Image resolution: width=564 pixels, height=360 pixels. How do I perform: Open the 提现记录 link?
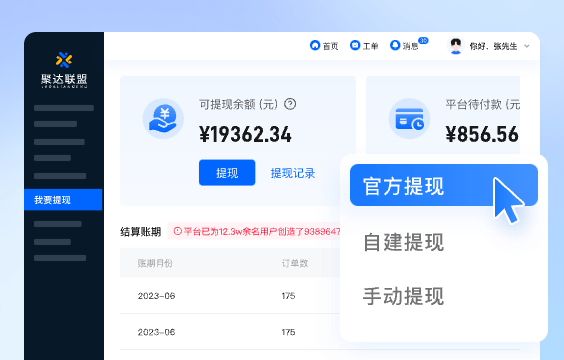[293, 173]
